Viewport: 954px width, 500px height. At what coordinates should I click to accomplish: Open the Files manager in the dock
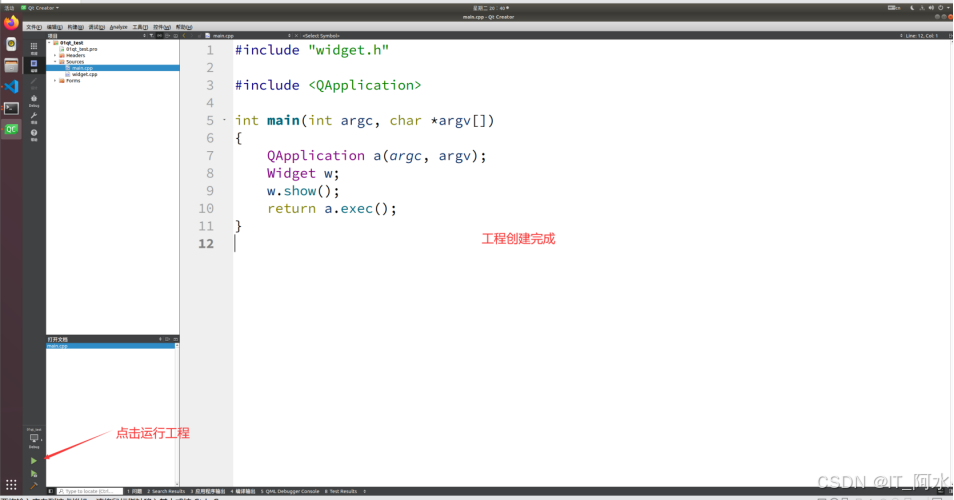coord(11,66)
